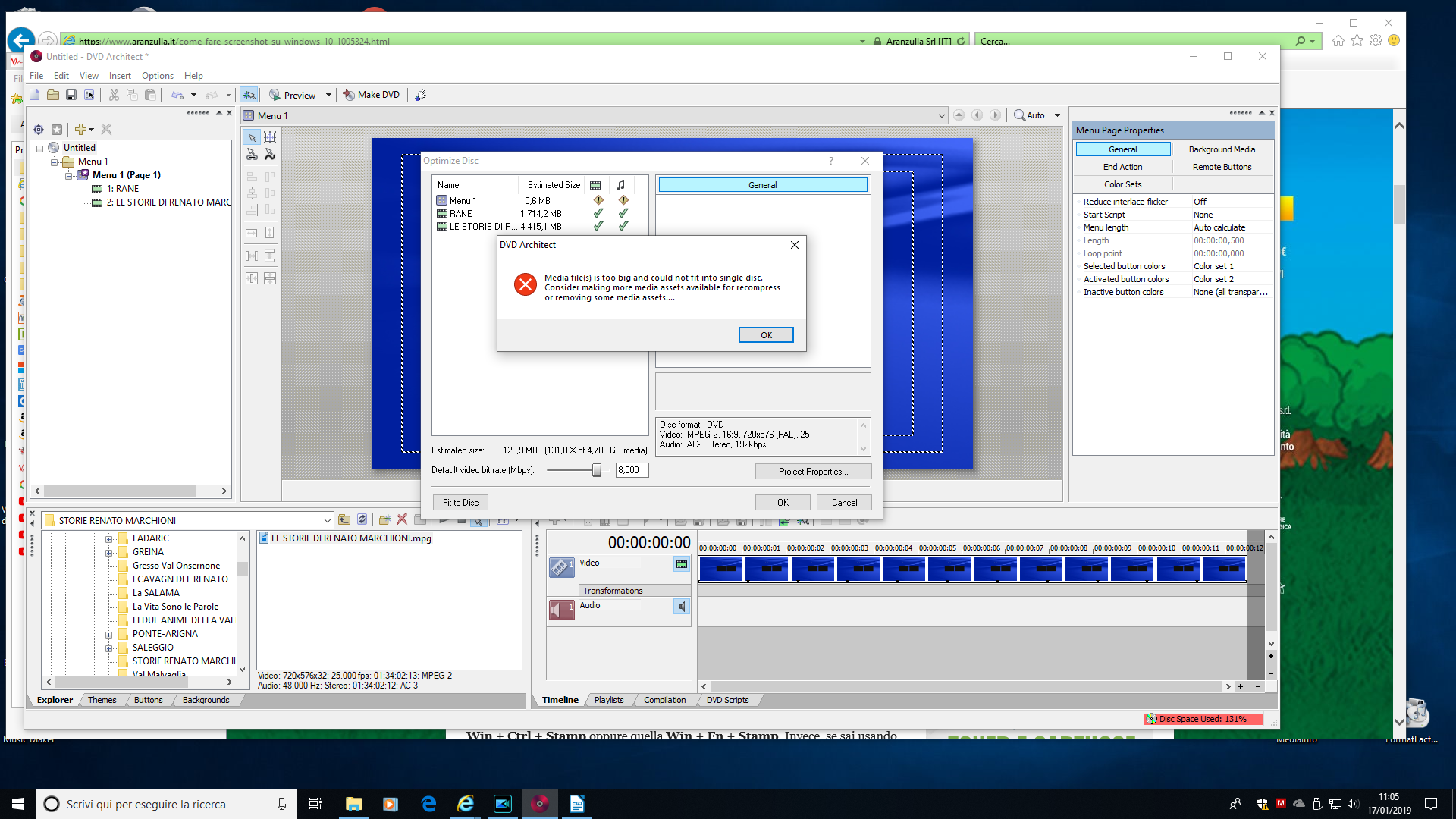The image size is (1456, 819).
Task: Select the timeline path tool icon
Action: tap(270, 155)
